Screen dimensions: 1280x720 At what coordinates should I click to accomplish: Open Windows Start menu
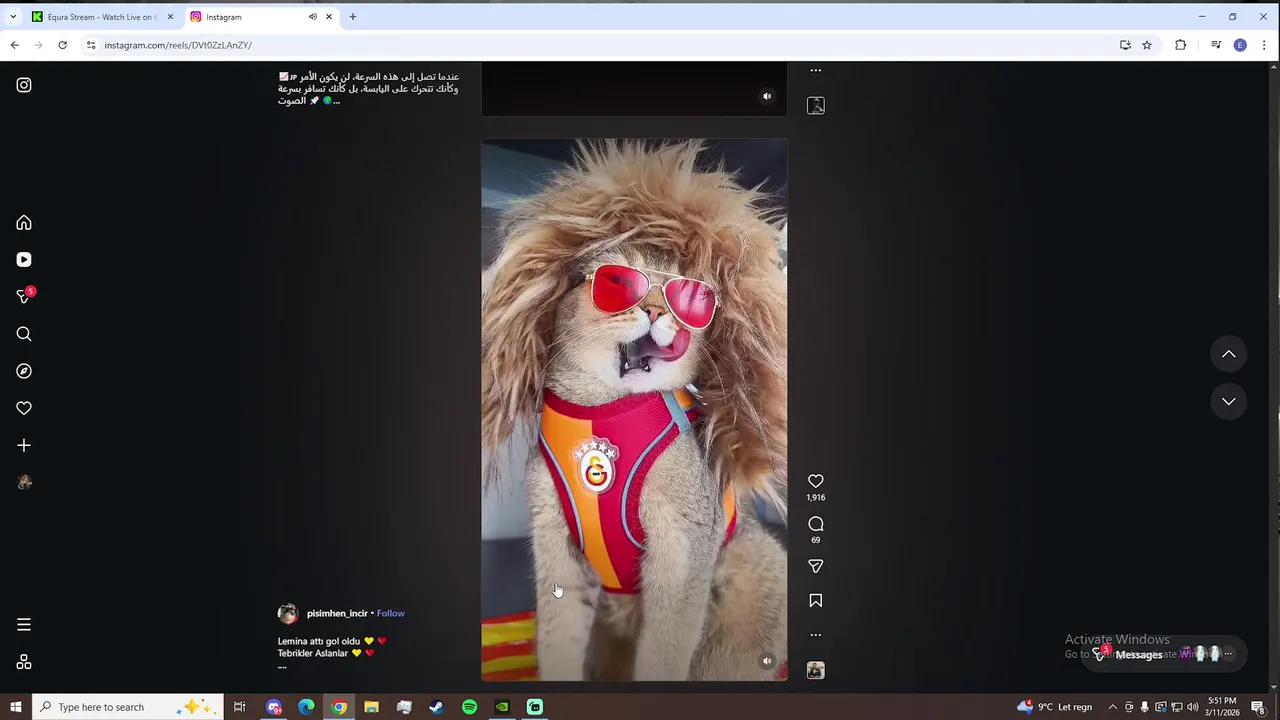coord(15,707)
